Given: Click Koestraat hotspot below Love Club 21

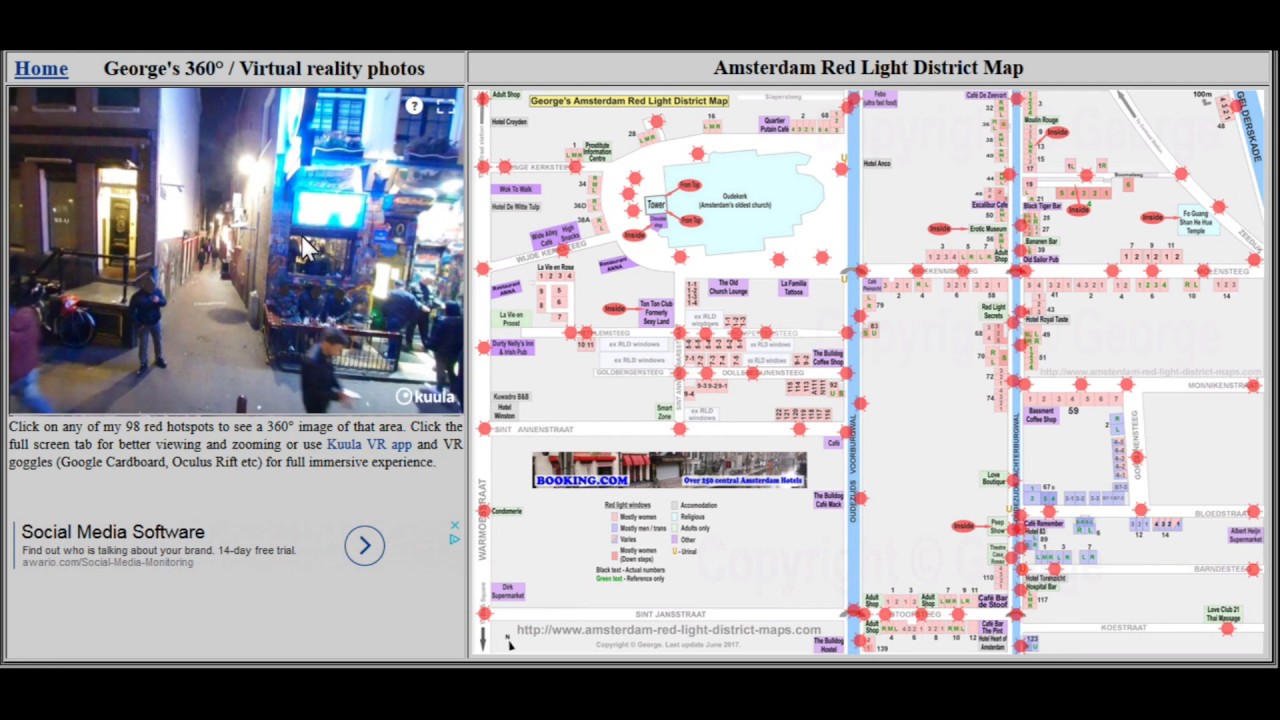Looking at the screenshot, I should [1228, 628].
